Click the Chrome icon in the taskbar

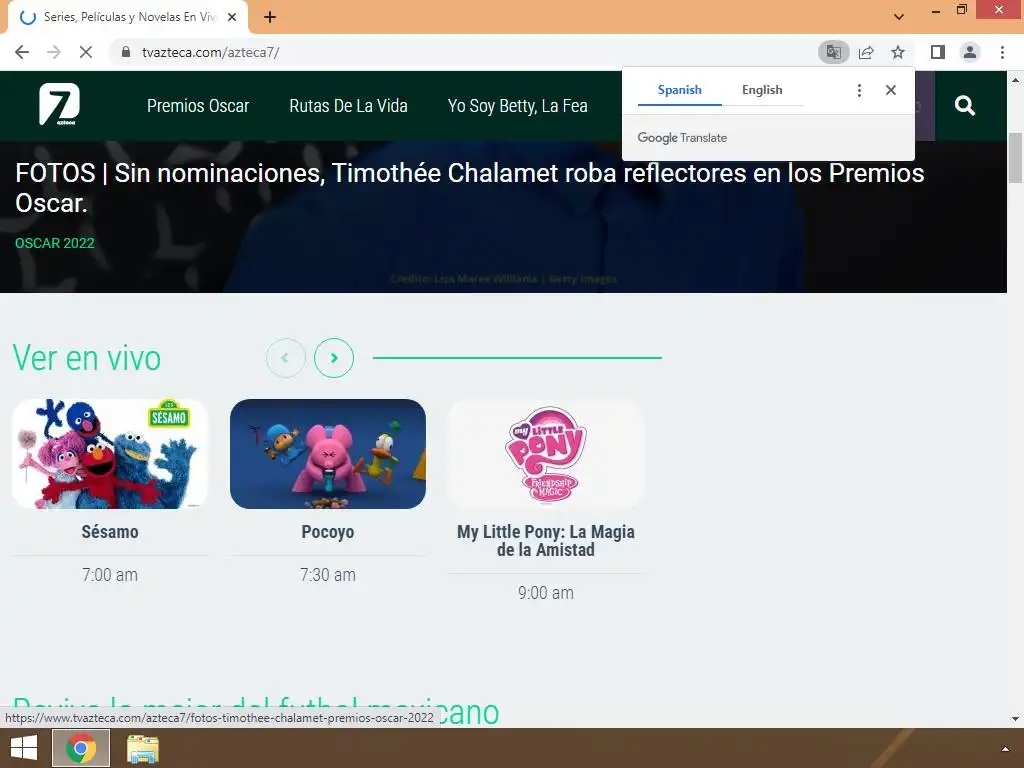[x=81, y=748]
